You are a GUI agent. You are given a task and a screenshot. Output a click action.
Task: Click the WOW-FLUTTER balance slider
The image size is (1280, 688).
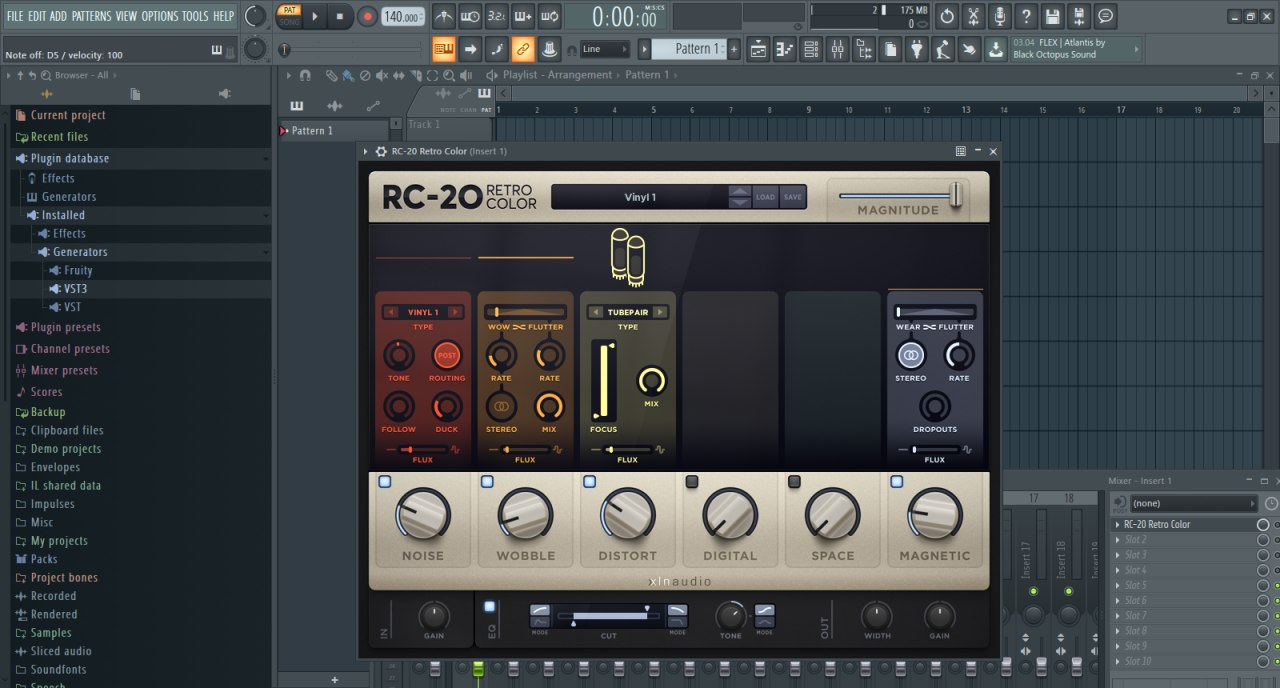tap(525, 312)
